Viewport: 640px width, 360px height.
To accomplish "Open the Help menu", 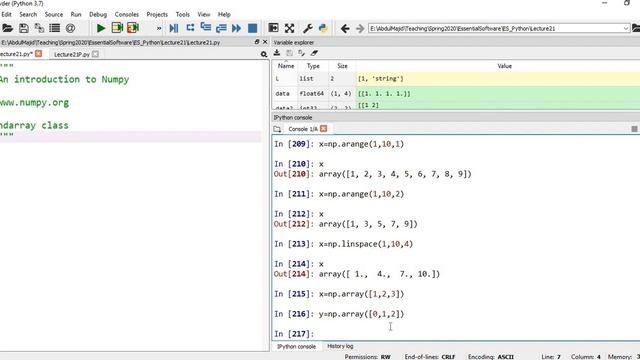I will point(224,14).
